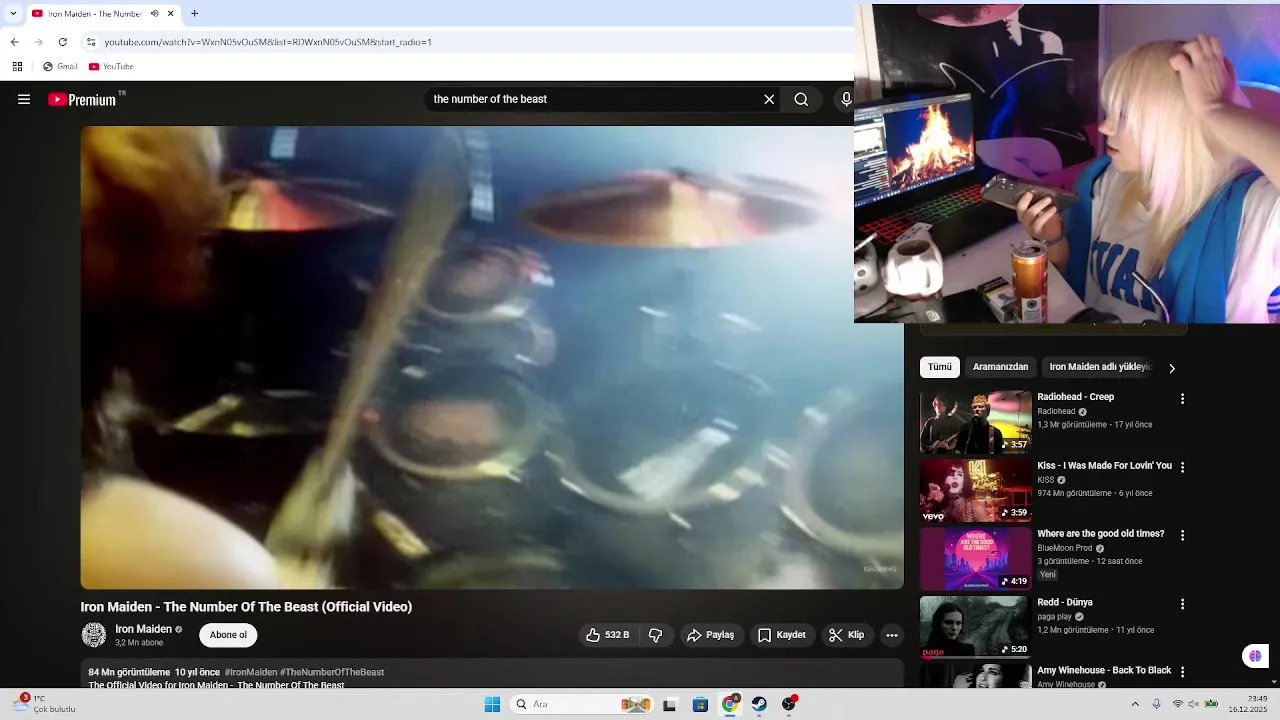Open BlueMoon Prod channel name
The height and width of the screenshot is (720, 1280).
click(x=1065, y=548)
